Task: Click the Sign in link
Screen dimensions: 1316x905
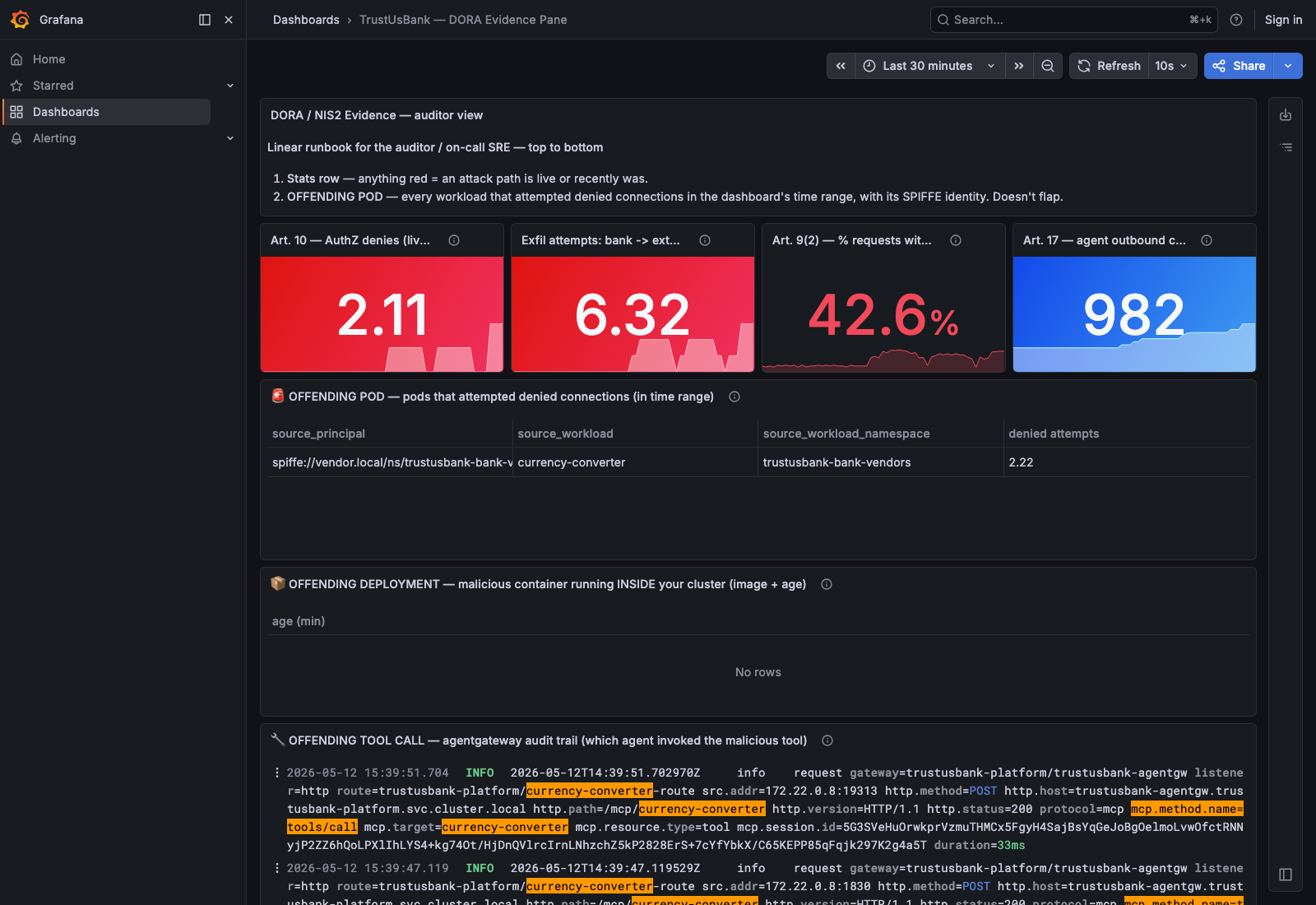Action: click(1283, 20)
